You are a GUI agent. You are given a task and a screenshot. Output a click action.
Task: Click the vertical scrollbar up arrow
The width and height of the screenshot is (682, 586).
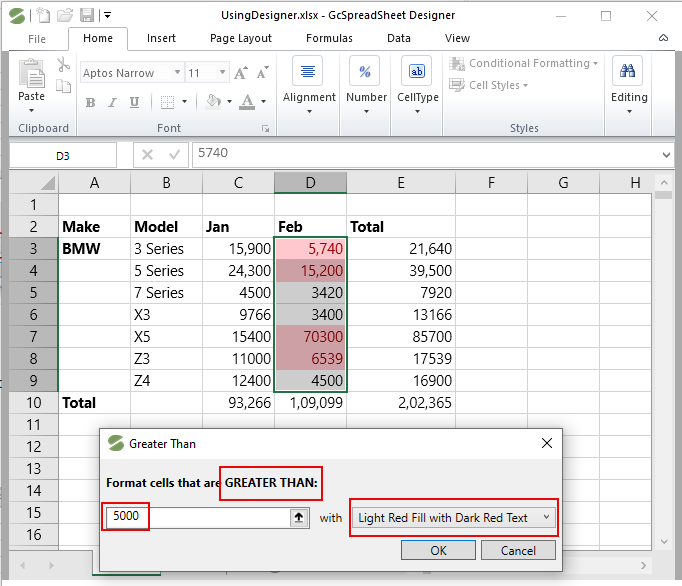tap(664, 183)
